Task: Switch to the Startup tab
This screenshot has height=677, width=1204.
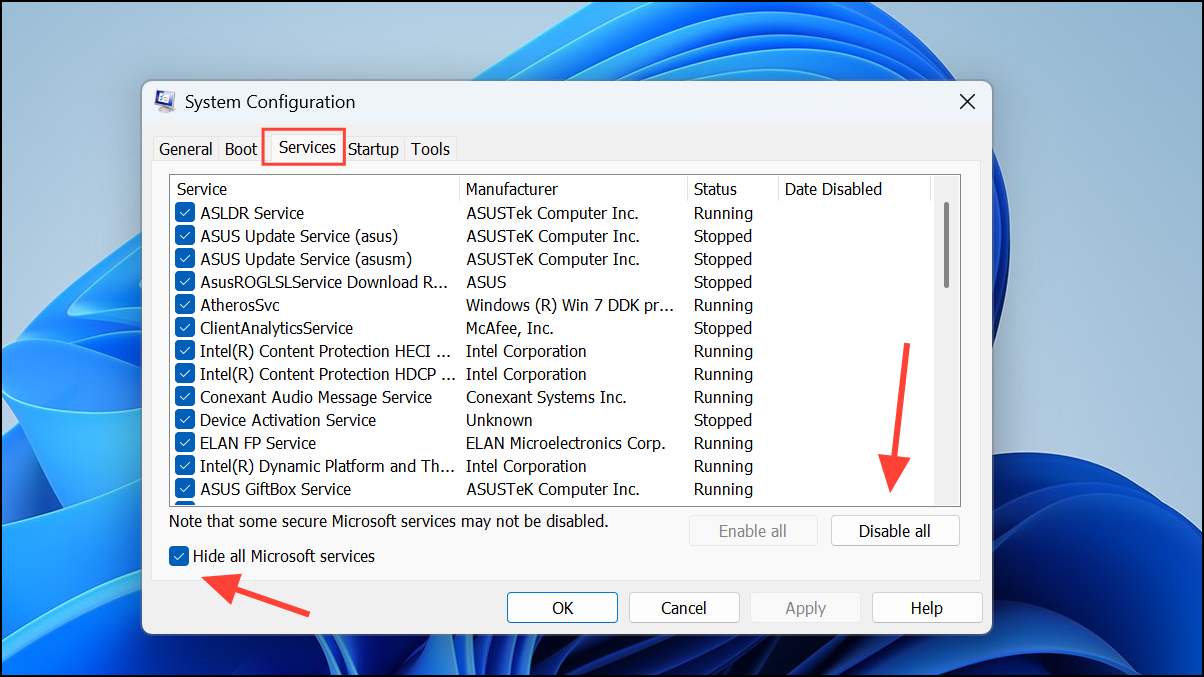Action: 373,148
